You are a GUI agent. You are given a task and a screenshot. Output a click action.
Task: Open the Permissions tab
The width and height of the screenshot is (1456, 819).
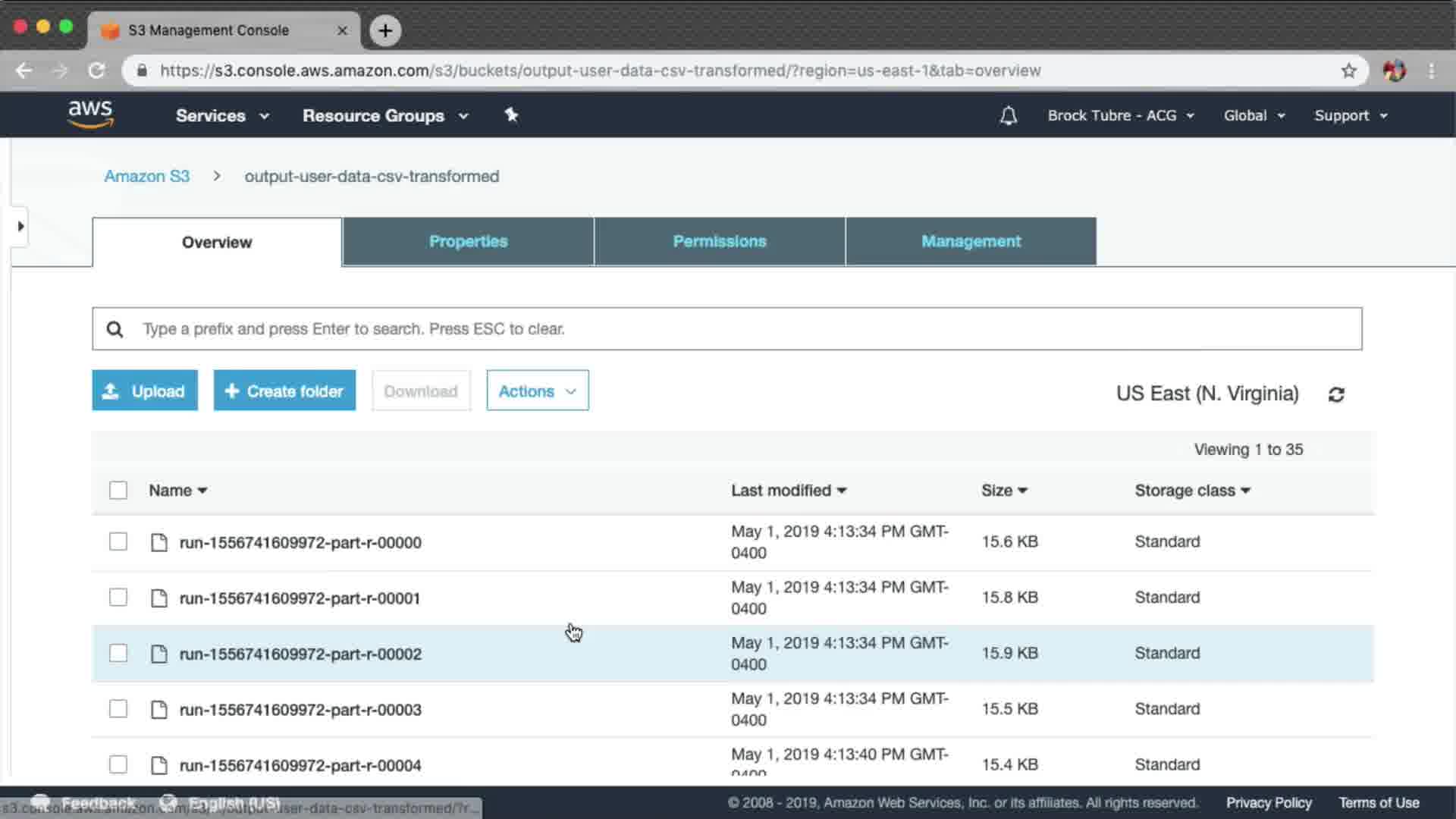click(719, 241)
